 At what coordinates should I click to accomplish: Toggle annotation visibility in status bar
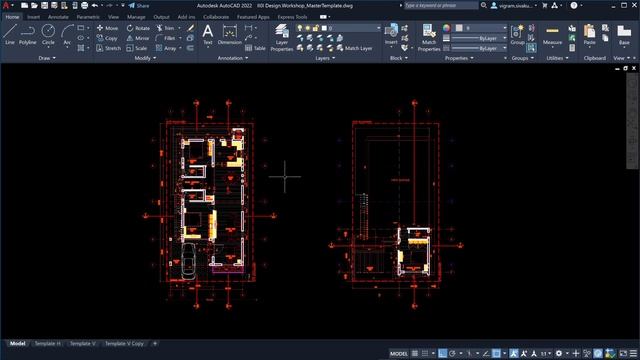(x=514, y=353)
